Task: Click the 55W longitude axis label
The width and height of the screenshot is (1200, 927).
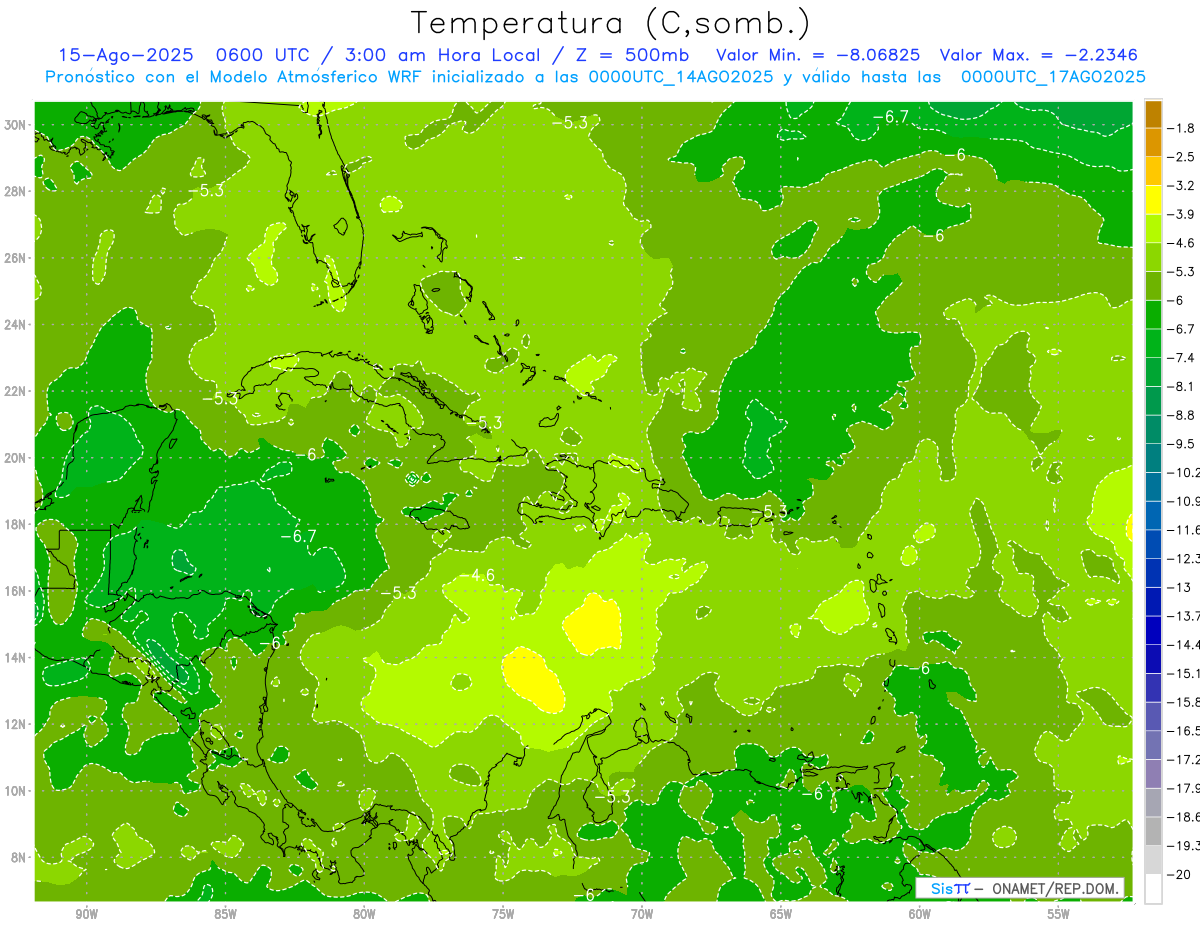Action: (x=1059, y=914)
